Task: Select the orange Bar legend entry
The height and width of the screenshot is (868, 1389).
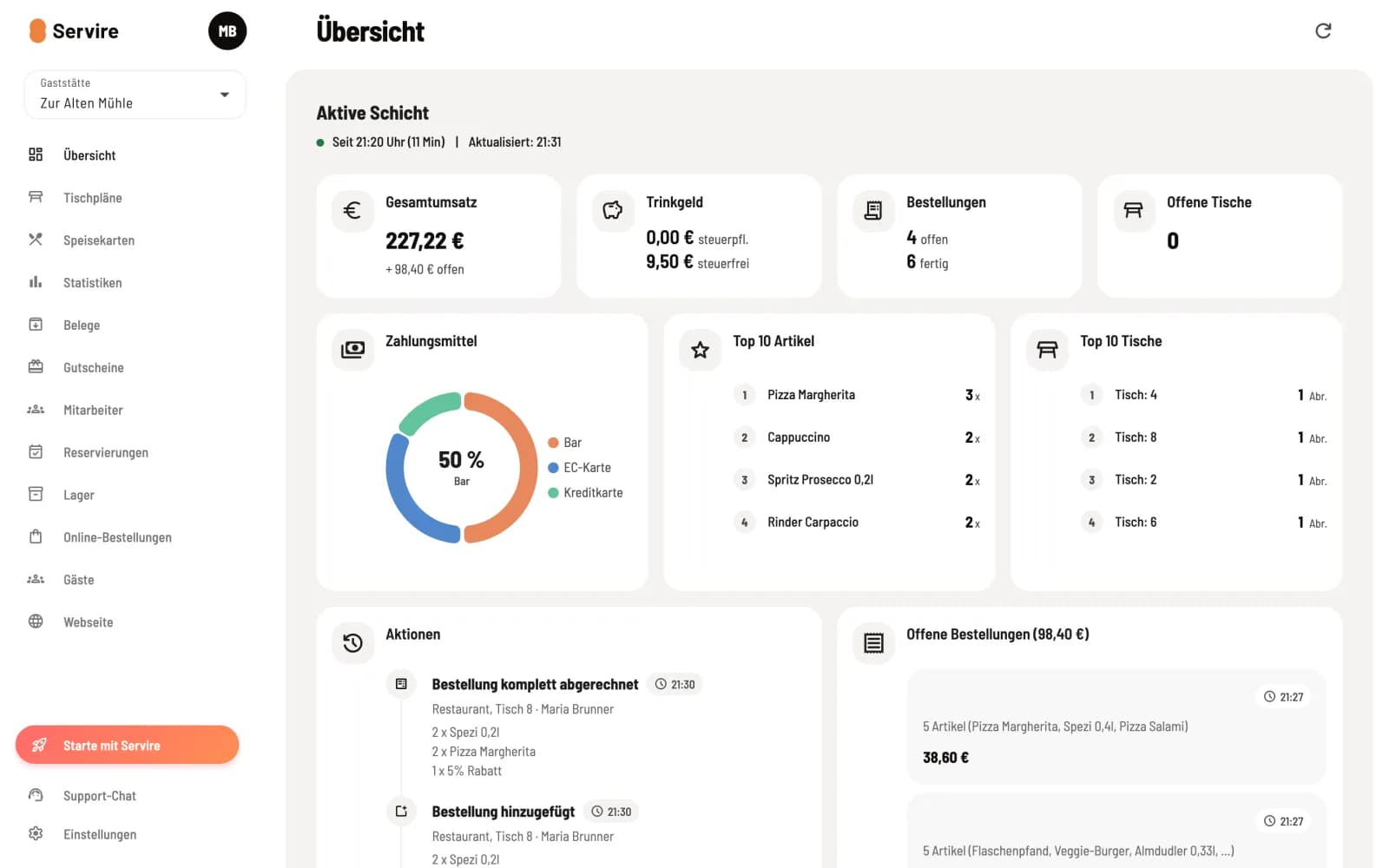Action: 565,443
